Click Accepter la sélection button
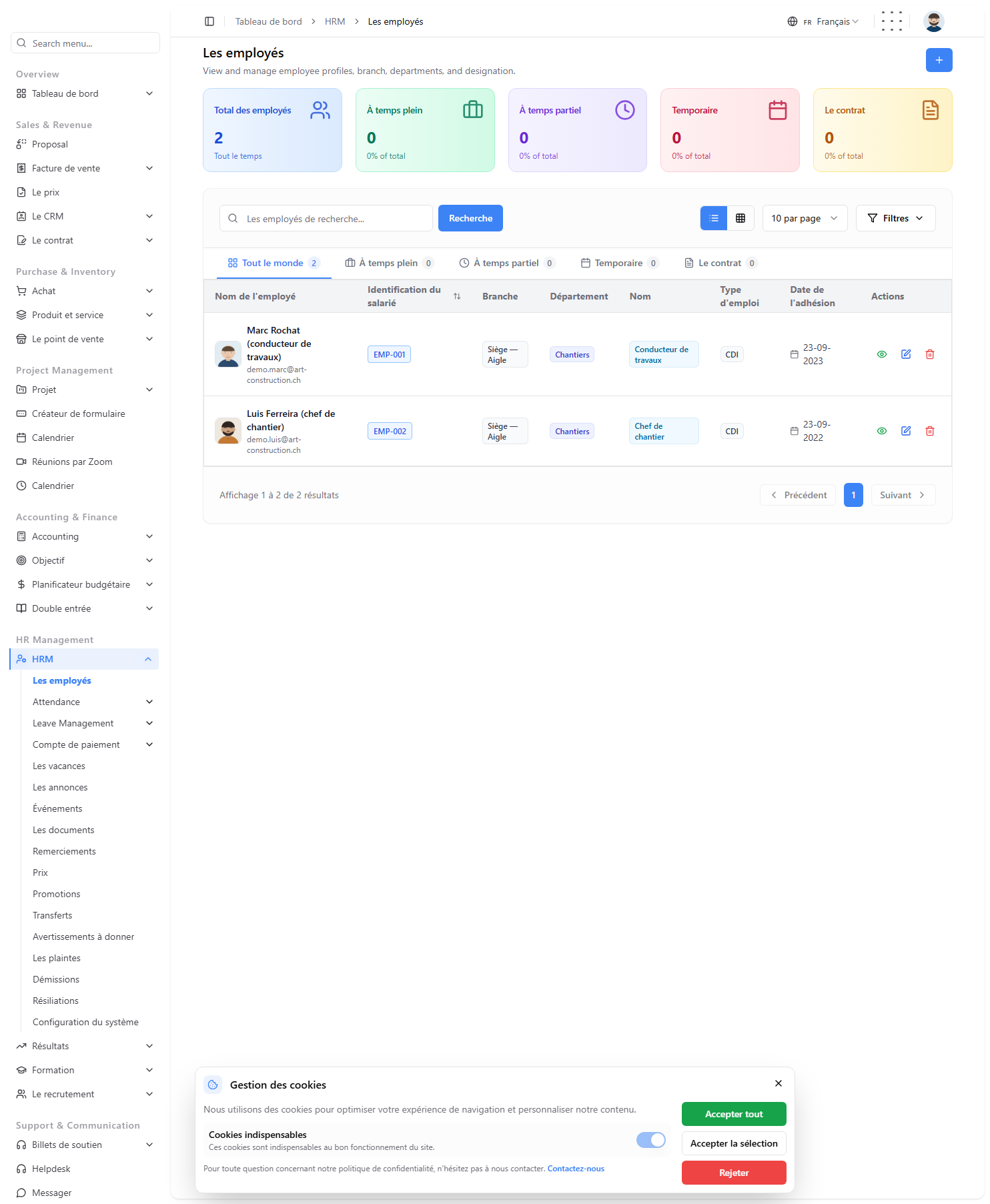This screenshot has width=990, height=1204. coord(734,1143)
